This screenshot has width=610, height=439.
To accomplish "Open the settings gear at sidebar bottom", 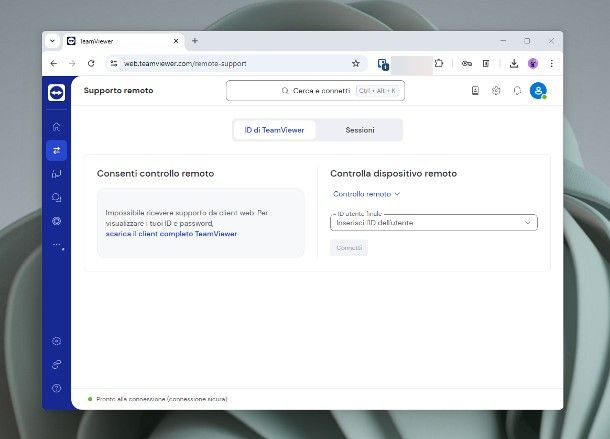I will pyautogui.click(x=56, y=341).
